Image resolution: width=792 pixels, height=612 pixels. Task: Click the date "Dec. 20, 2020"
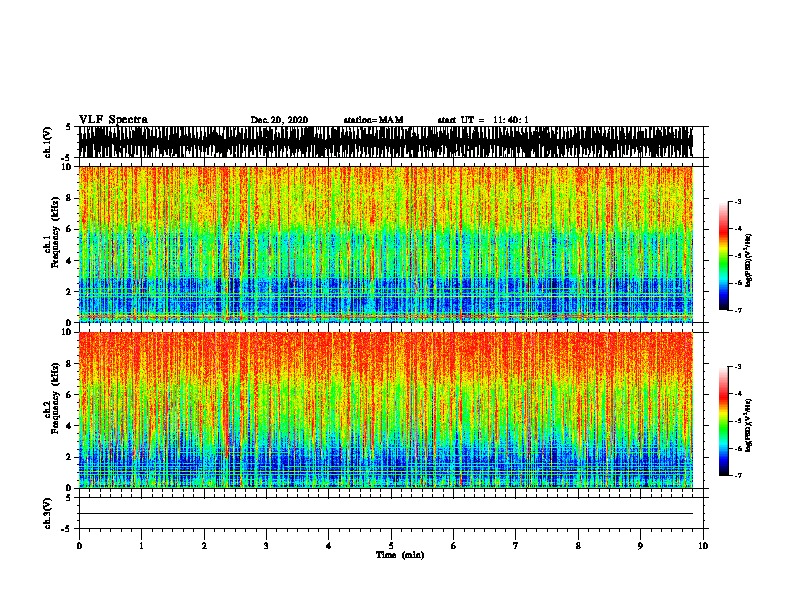click(279, 120)
